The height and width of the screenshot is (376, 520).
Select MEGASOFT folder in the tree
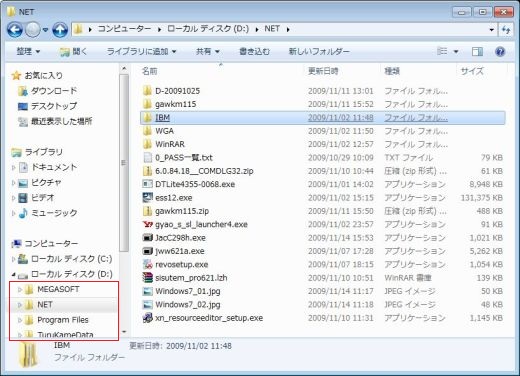(58, 289)
